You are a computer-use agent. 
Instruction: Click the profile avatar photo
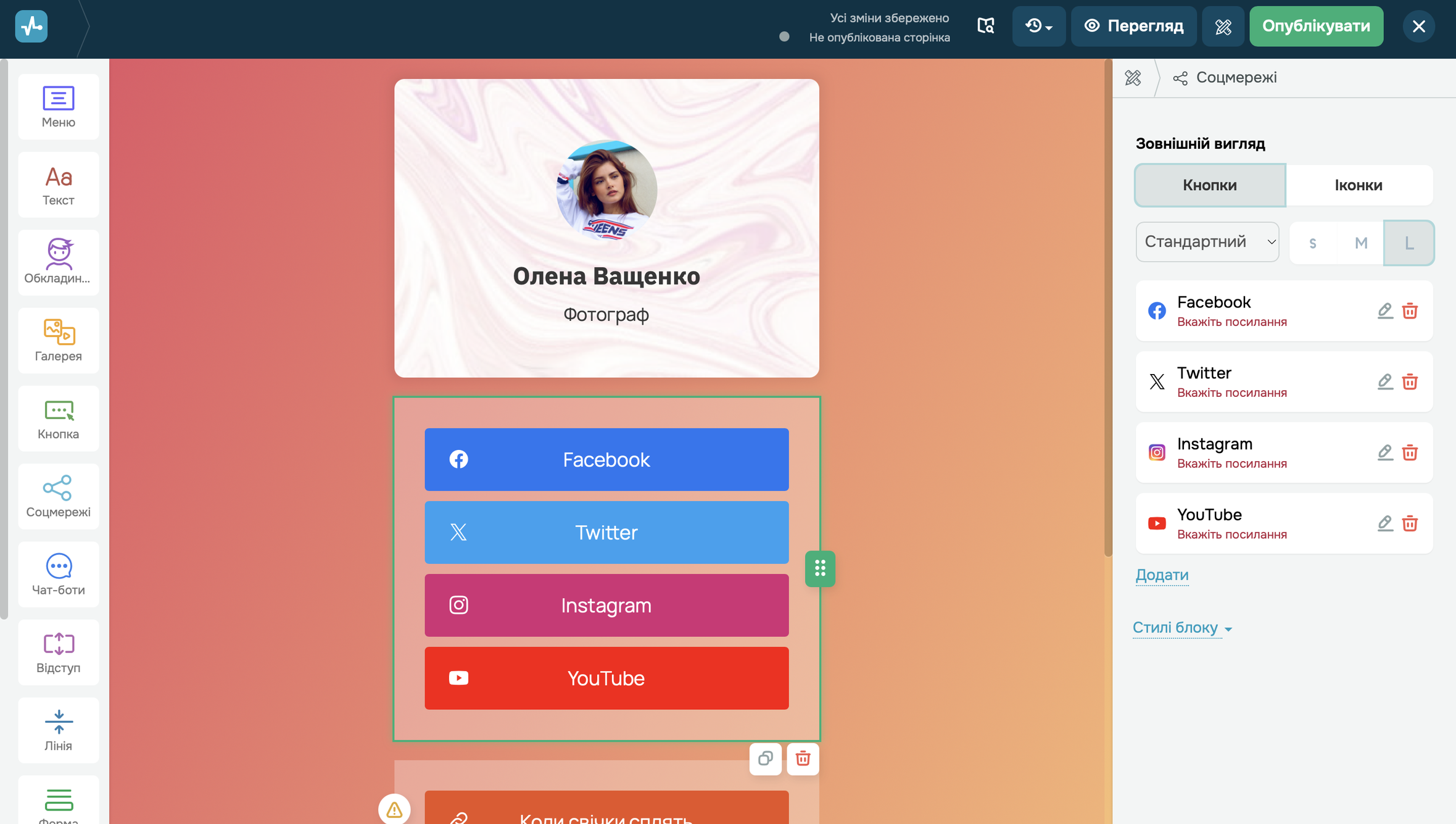click(606, 189)
